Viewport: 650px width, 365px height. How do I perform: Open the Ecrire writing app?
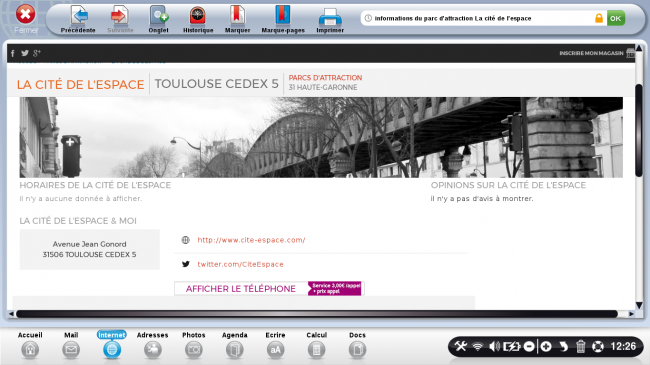[x=275, y=345]
